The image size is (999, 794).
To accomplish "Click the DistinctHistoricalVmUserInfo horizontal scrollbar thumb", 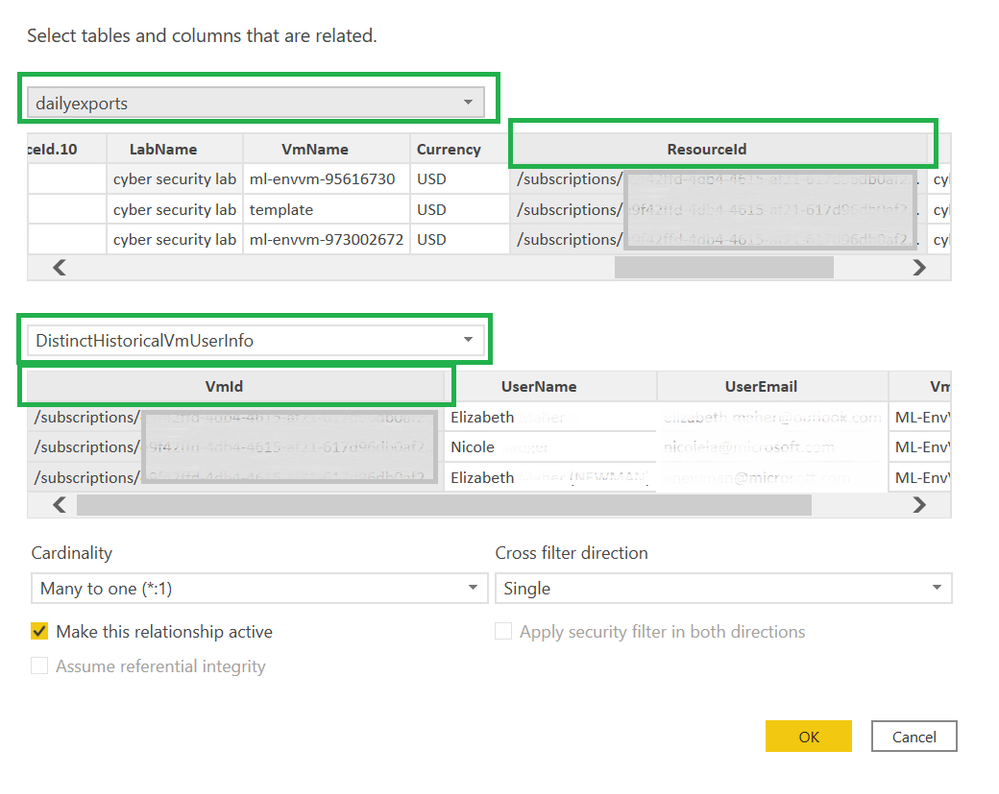I will click(x=444, y=505).
